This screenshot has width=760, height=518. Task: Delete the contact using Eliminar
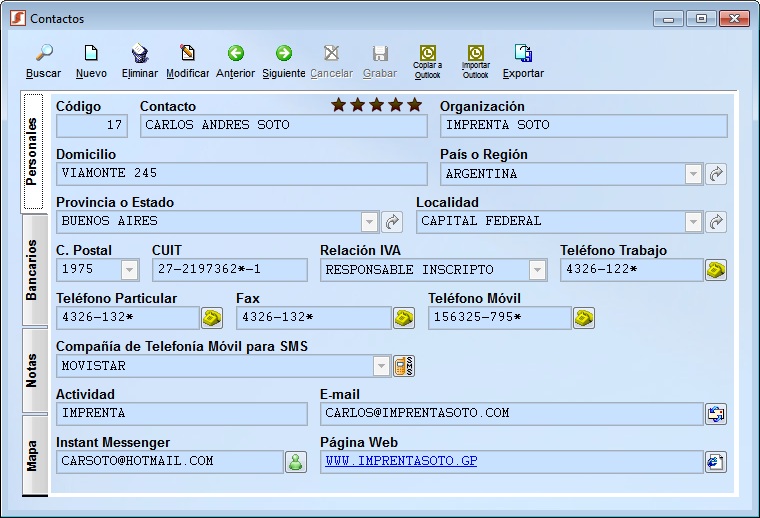140,55
